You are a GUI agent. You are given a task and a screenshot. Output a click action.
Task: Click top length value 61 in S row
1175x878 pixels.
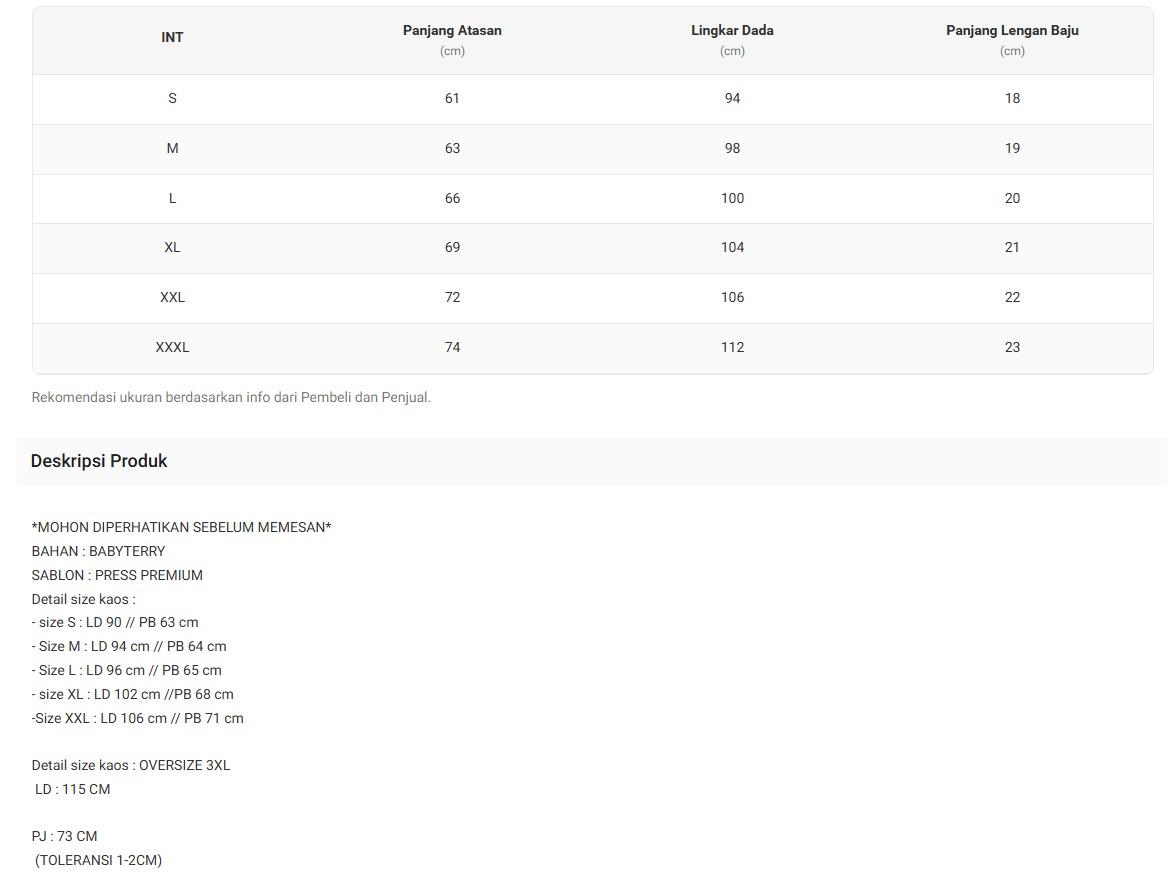tap(452, 98)
